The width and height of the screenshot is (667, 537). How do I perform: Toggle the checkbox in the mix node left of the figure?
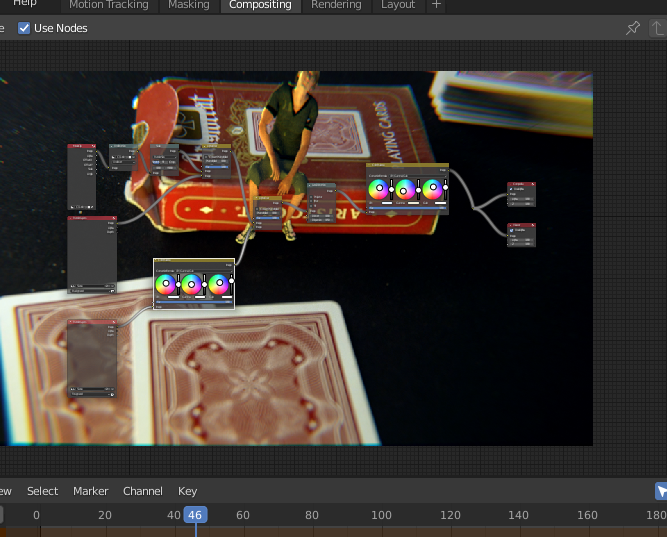pos(206,157)
